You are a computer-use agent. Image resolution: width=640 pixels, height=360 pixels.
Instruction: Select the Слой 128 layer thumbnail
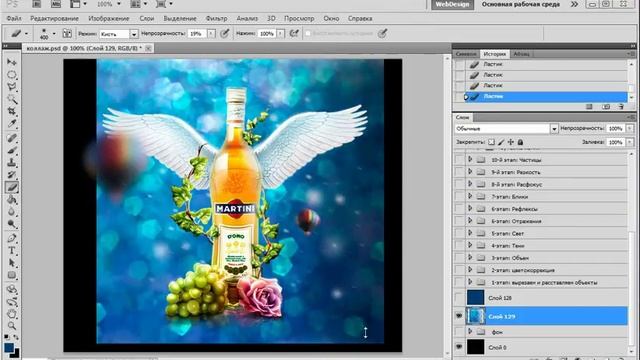coord(475,298)
